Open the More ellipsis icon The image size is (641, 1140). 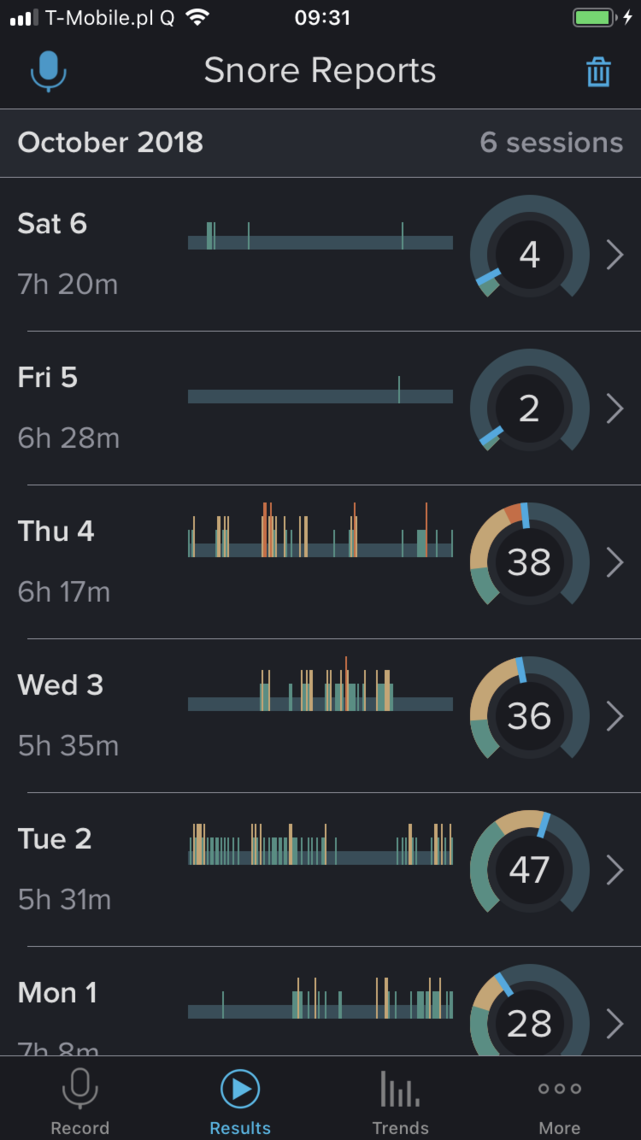point(559,1089)
